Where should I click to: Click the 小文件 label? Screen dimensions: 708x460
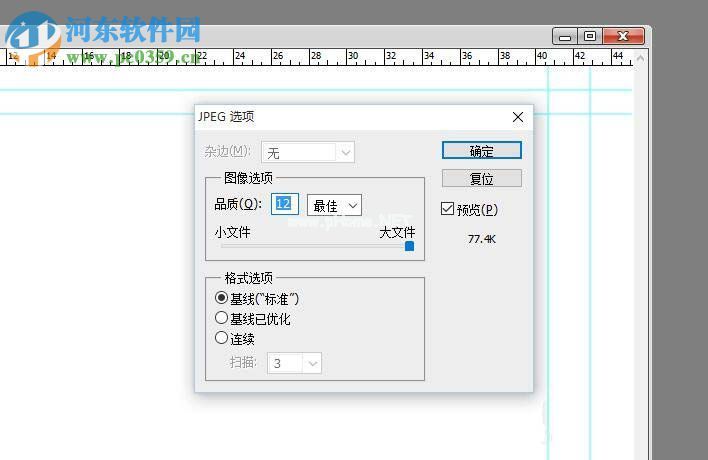(232, 232)
